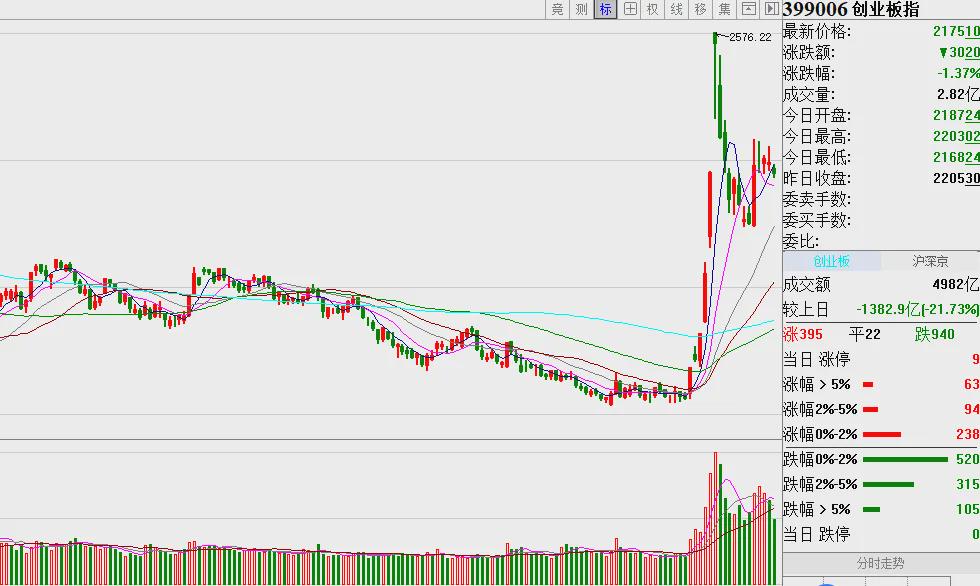The width and height of the screenshot is (980, 586).
Task: Collapse the side panel arrow icon
Action: pos(771,9)
